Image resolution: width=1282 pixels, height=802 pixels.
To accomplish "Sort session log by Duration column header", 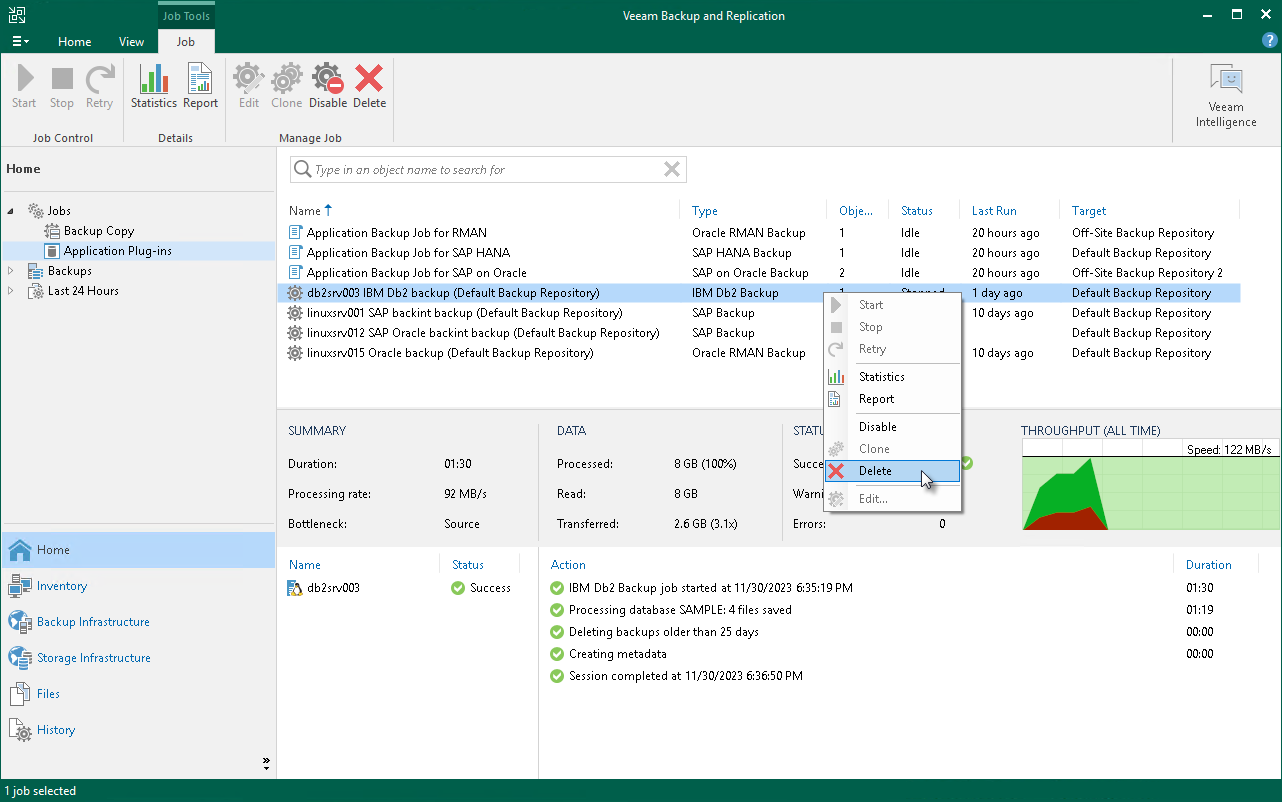I will click(x=1208, y=565).
